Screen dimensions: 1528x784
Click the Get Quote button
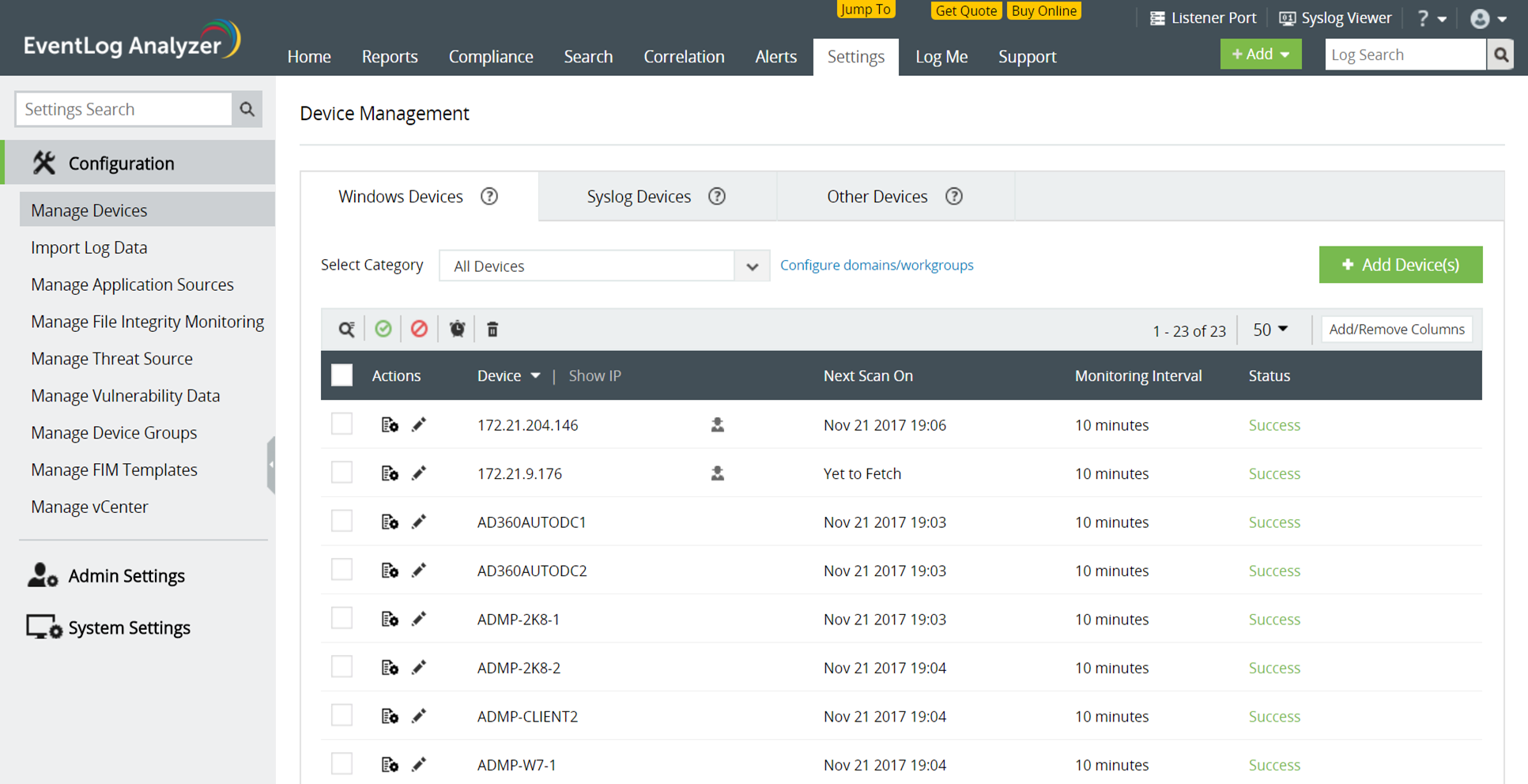tap(966, 10)
